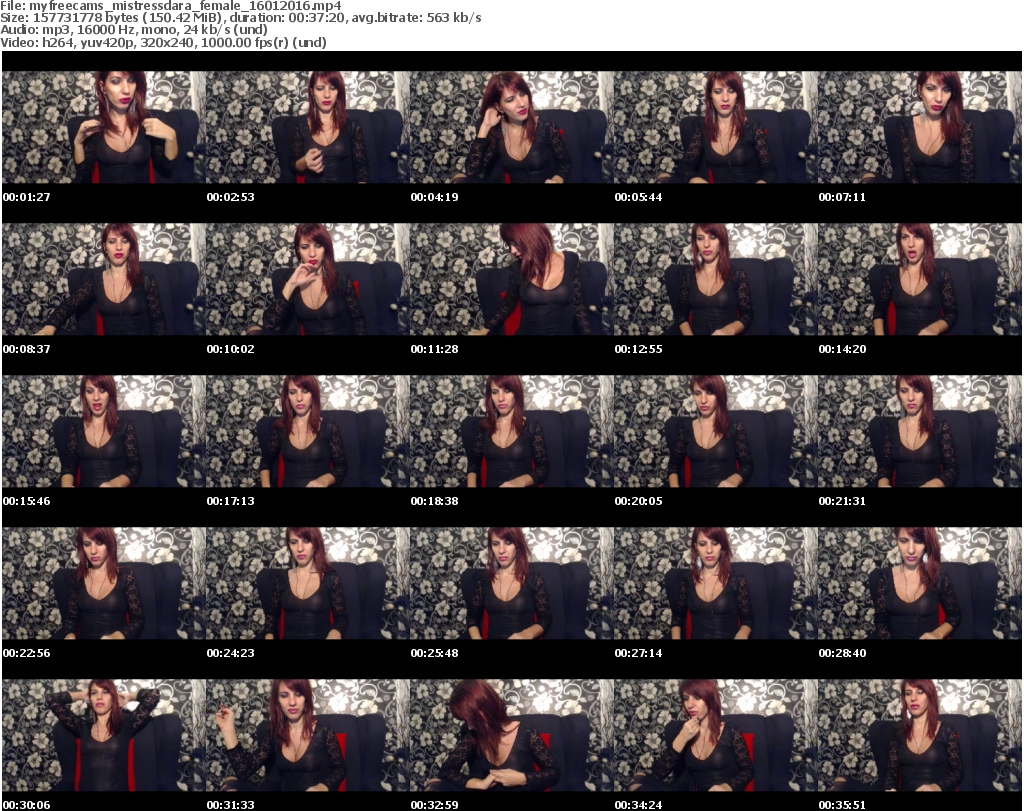Image resolution: width=1024 pixels, height=811 pixels.
Task: Click the timestamp text 00:12:55
Action: 638,349
